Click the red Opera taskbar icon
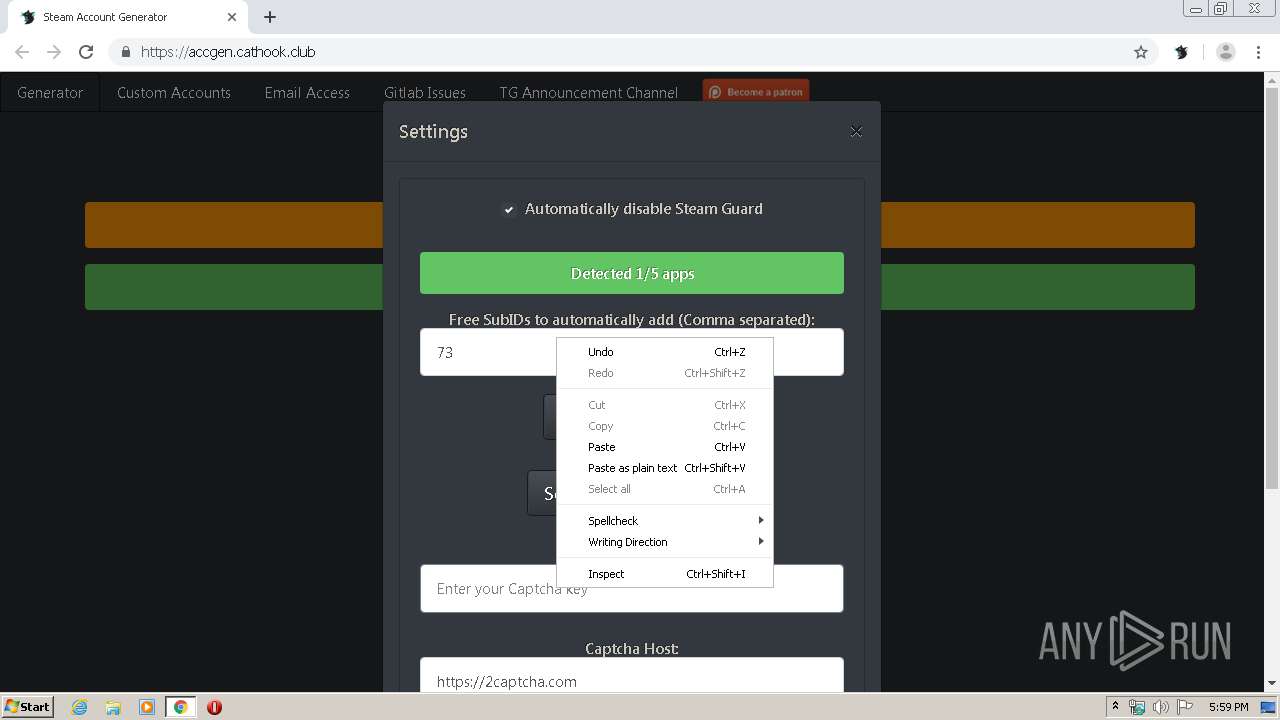The height and width of the screenshot is (720, 1280). coord(214,707)
